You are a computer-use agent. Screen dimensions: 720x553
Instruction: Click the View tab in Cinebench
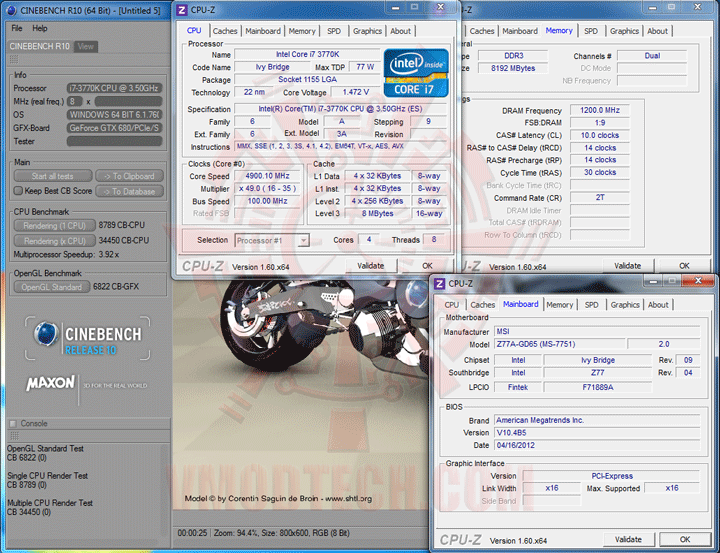[86, 46]
